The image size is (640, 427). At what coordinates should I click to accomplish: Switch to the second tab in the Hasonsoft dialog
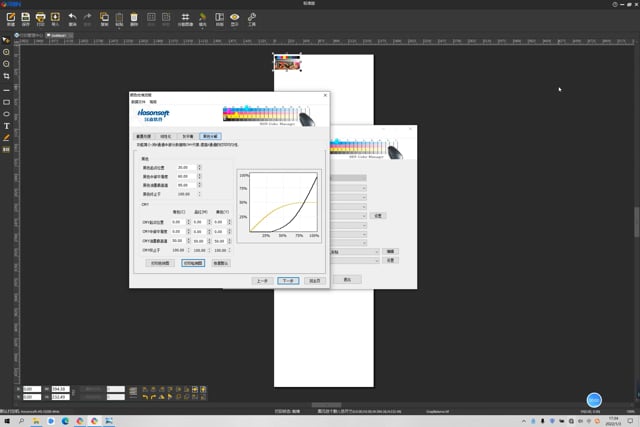pyautogui.click(x=166, y=136)
